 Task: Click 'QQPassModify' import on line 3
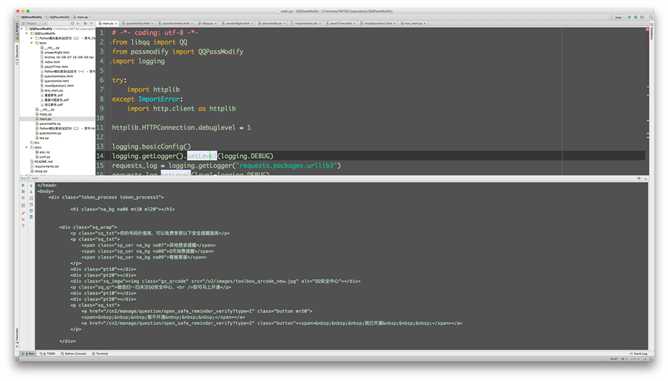pos(221,52)
